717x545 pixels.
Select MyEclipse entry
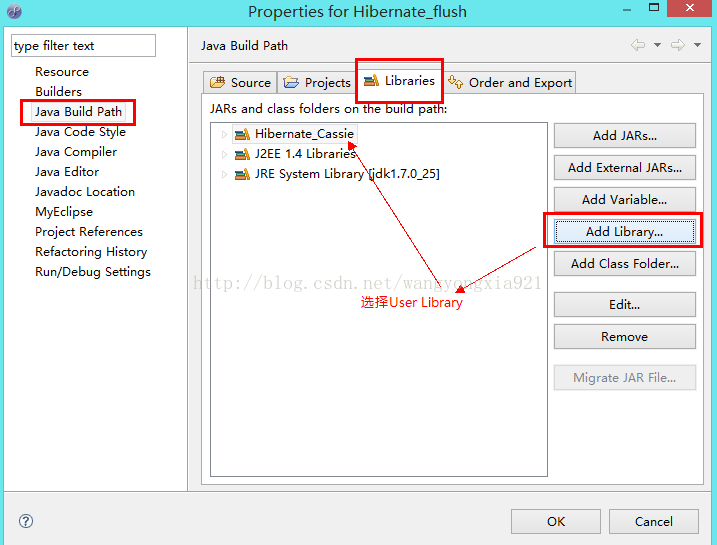(64, 212)
